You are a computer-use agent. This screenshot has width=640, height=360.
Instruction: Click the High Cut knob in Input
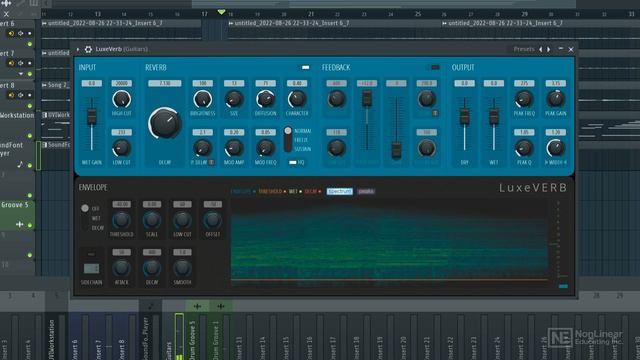(x=122, y=99)
